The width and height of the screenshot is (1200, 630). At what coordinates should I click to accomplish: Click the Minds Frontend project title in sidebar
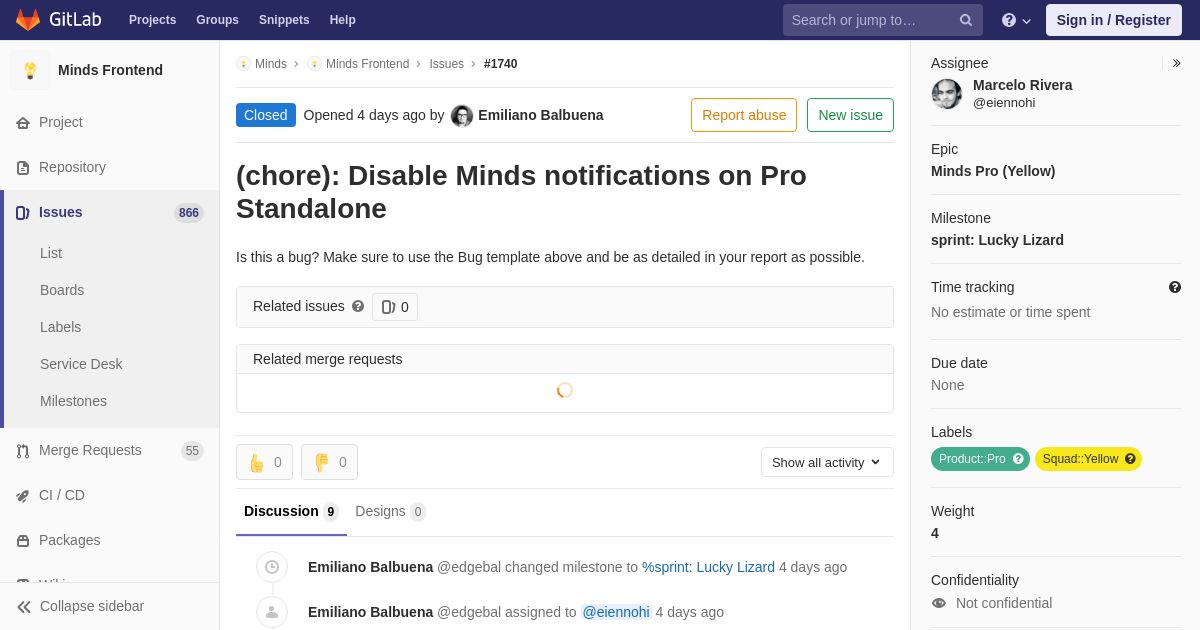110,70
